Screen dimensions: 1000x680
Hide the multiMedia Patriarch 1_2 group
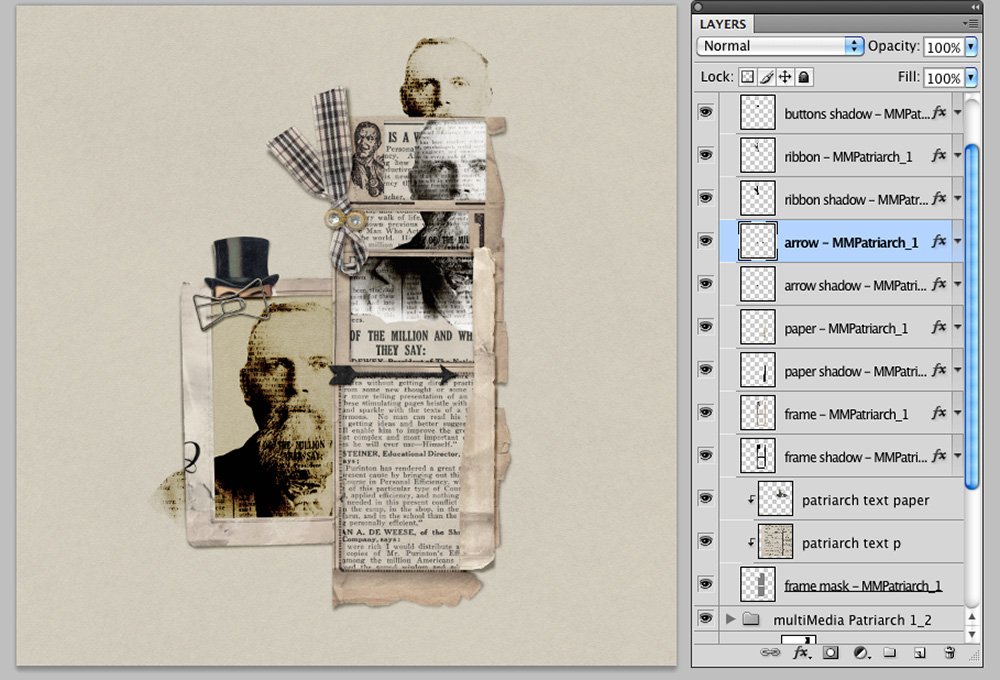point(705,617)
